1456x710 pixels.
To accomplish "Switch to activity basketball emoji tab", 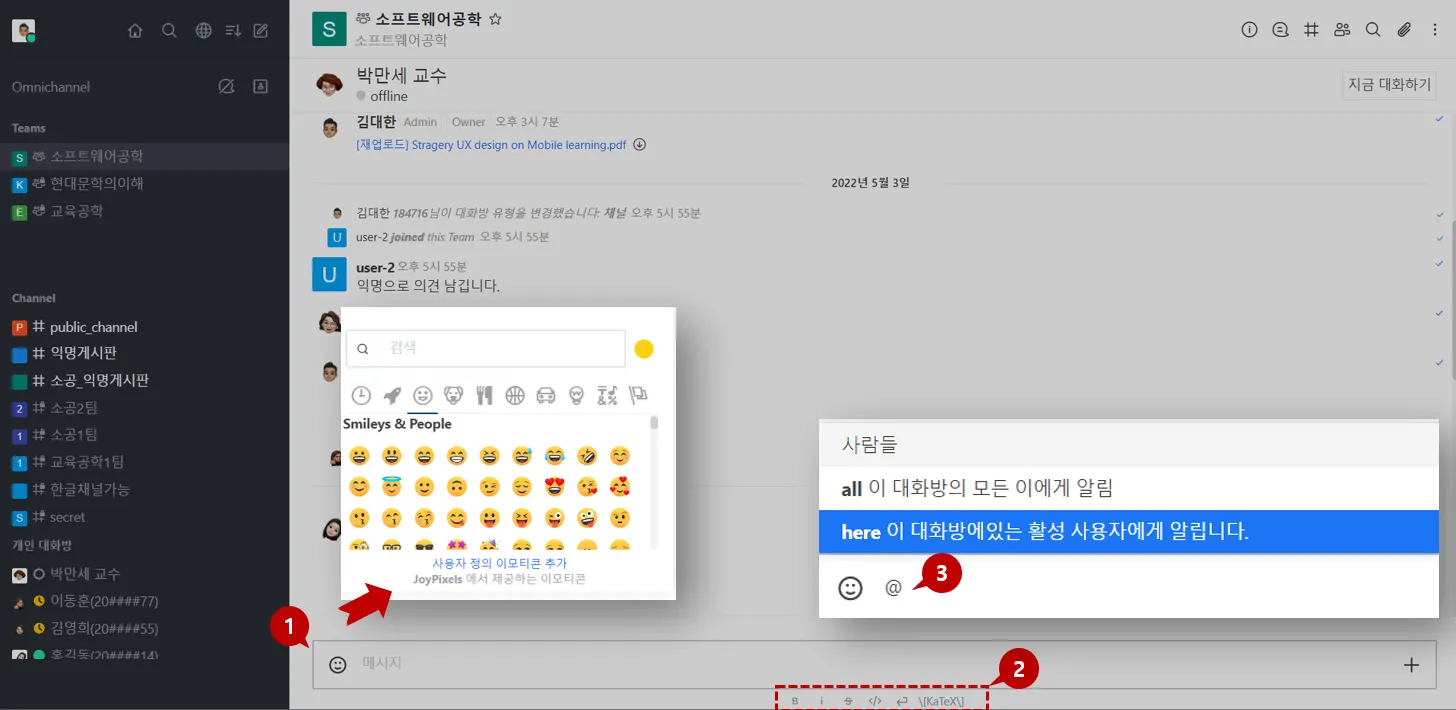I will (x=515, y=395).
